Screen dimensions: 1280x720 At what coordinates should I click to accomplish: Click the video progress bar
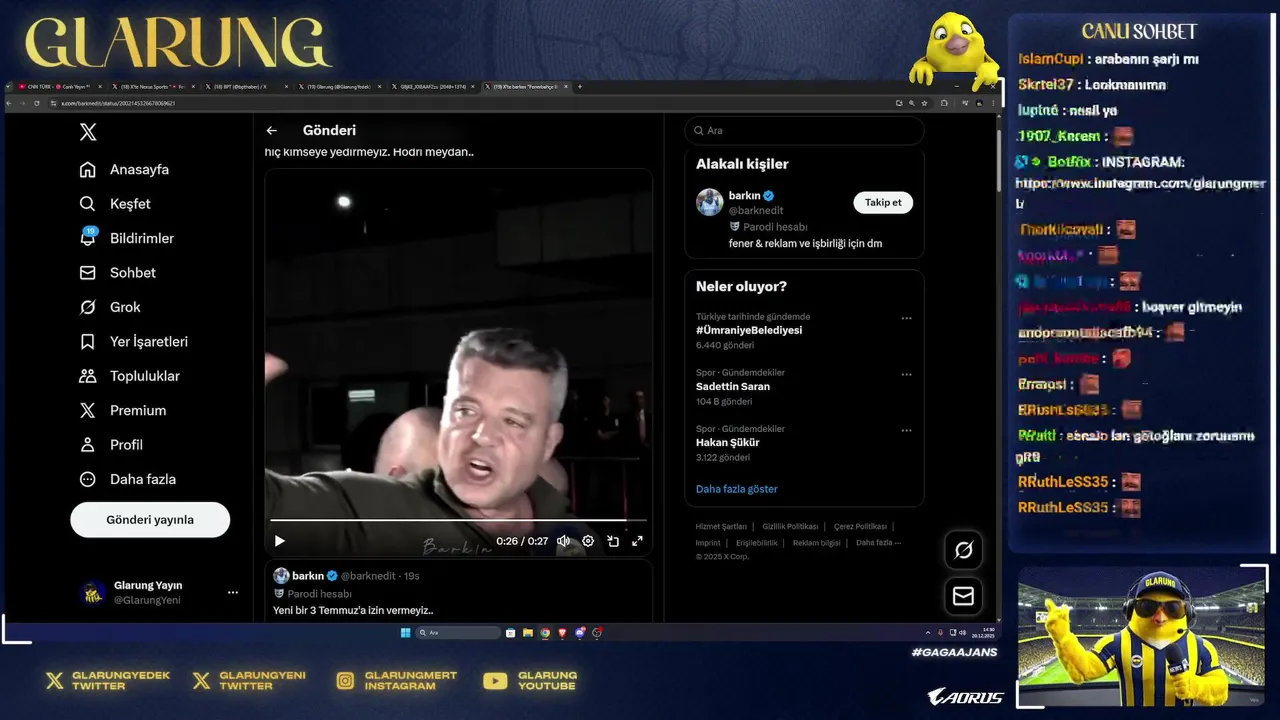[458, 521]
